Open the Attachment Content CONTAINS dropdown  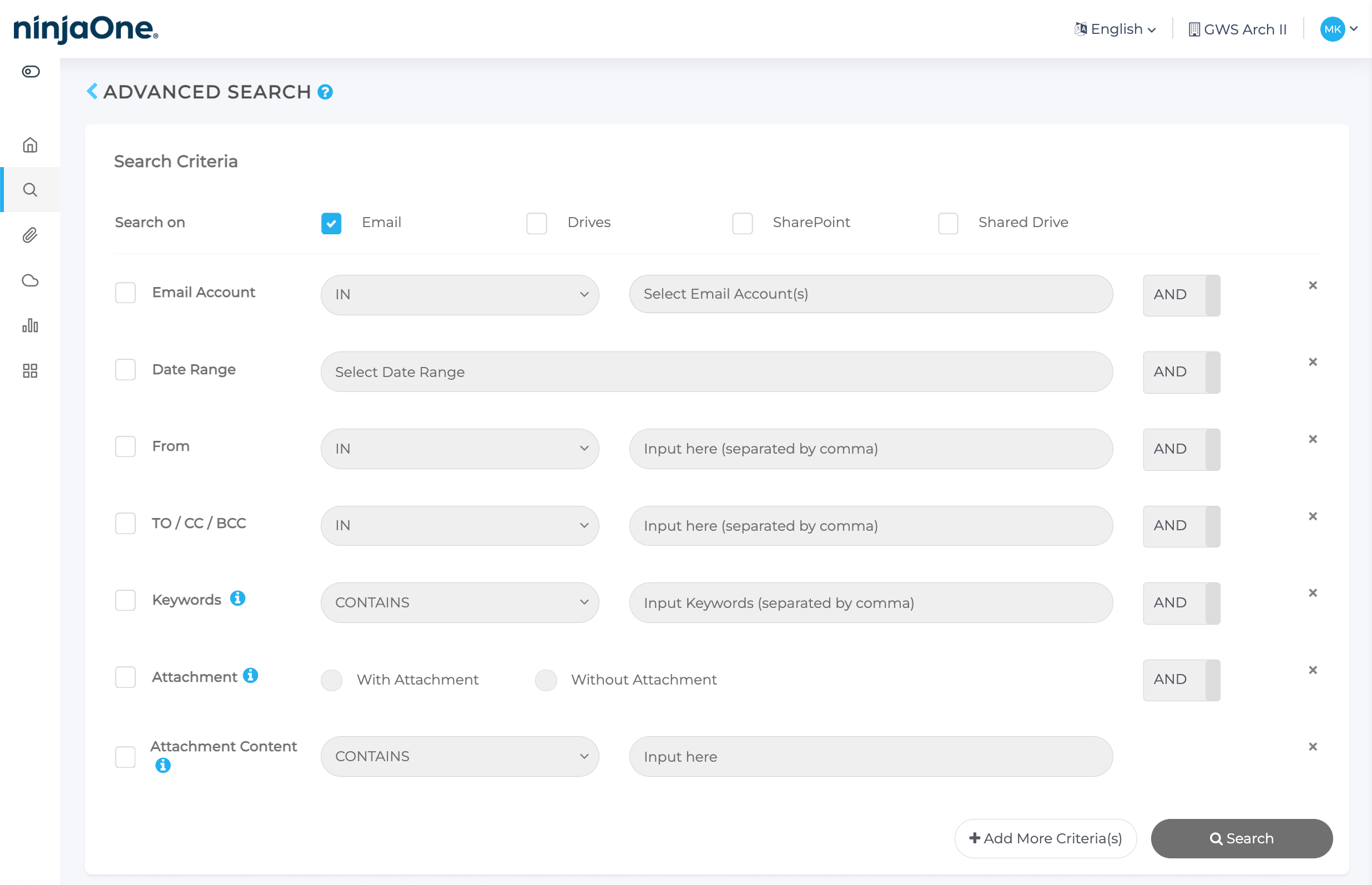click(x=460, y=756)
